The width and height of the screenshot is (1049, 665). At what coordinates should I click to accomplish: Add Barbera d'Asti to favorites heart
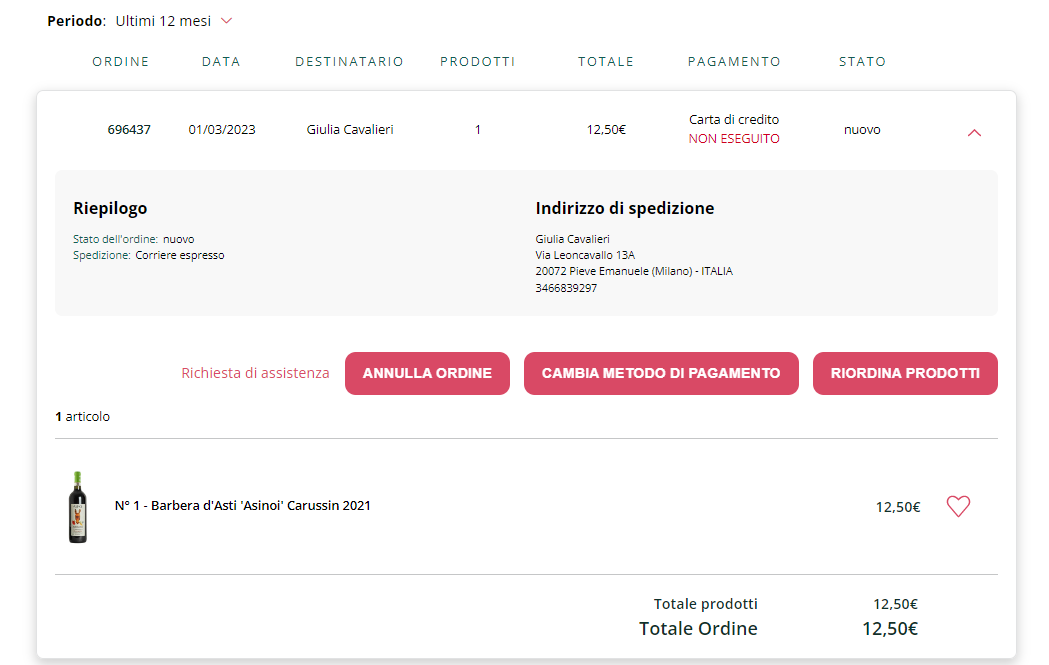coord(958,506)
